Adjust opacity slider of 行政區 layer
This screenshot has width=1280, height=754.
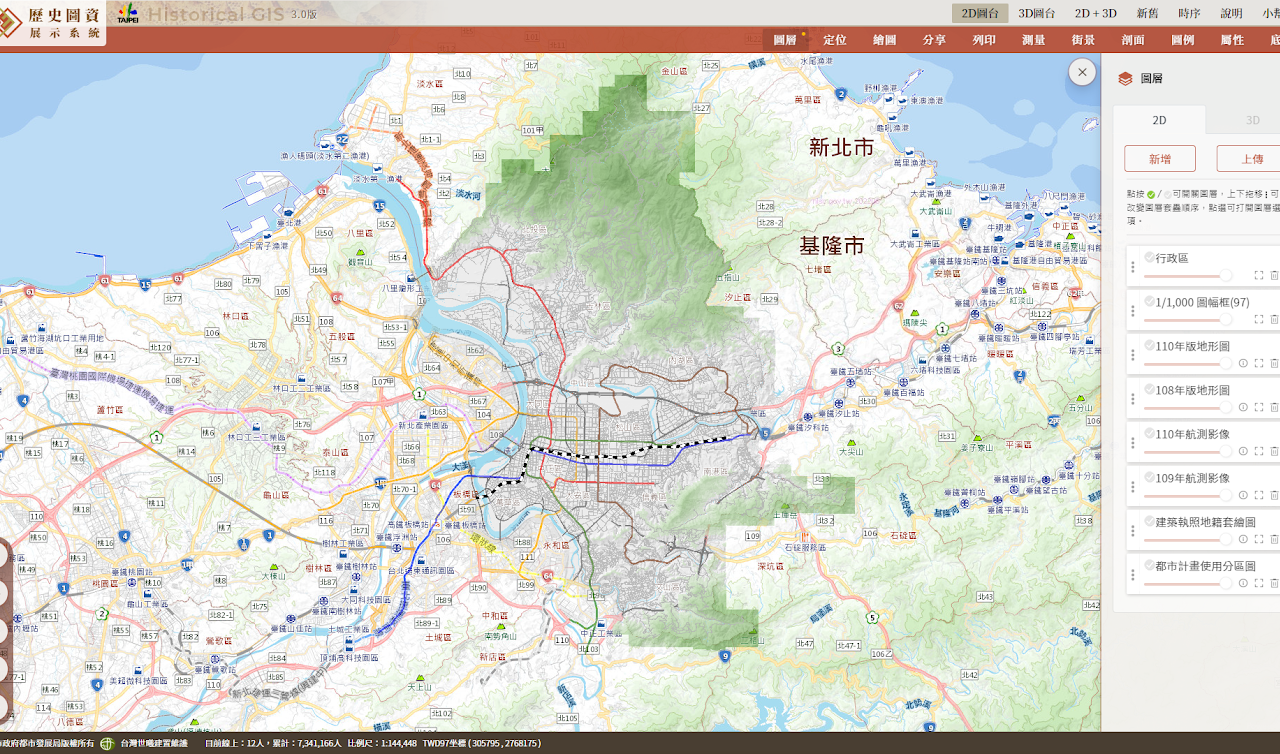coord(1188,276)
